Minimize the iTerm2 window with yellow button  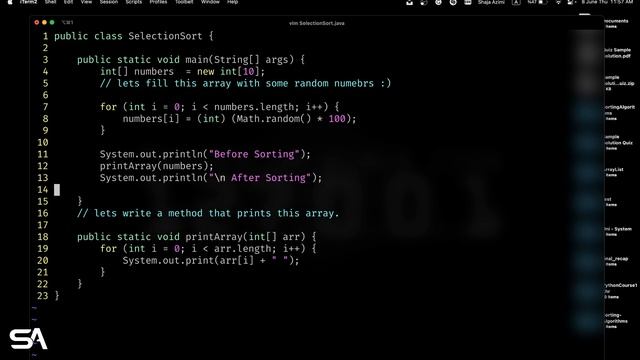pyautogui.click(x=44, y=22)
